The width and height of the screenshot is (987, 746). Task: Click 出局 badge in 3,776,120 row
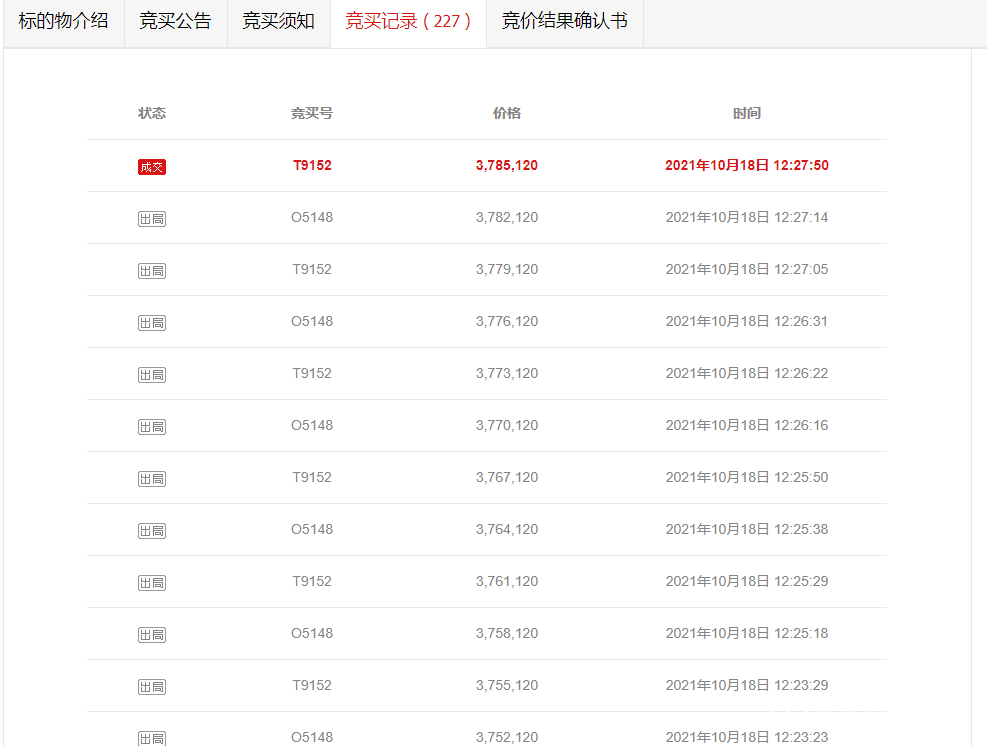click(152, 323)
